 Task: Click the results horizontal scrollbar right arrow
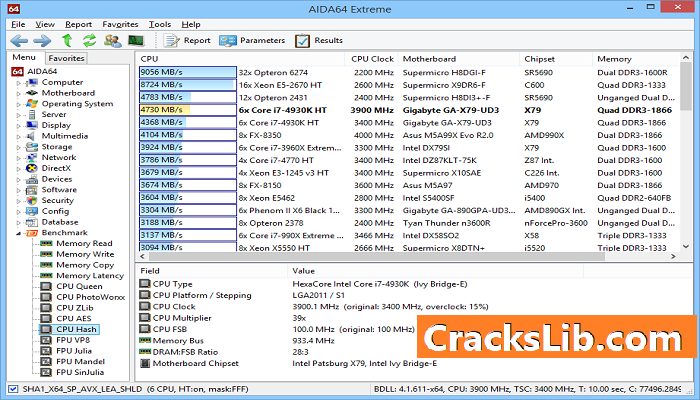673,256
